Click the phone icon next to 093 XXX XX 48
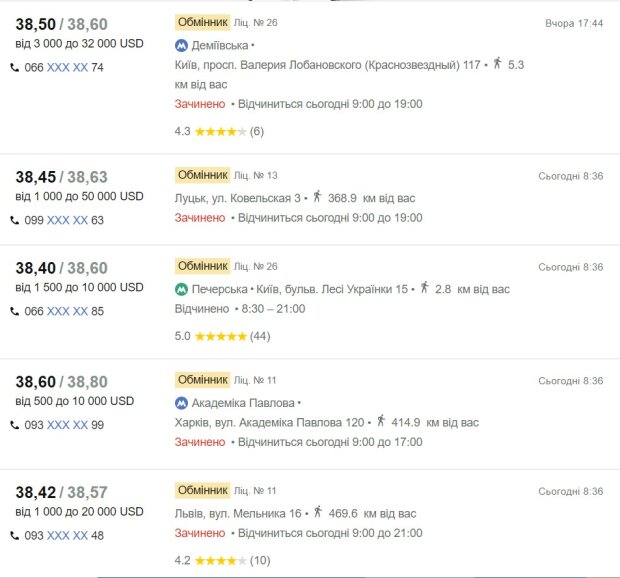Image resolution: width=620 pixels, height=578 pixels. [x=15, y=536]
